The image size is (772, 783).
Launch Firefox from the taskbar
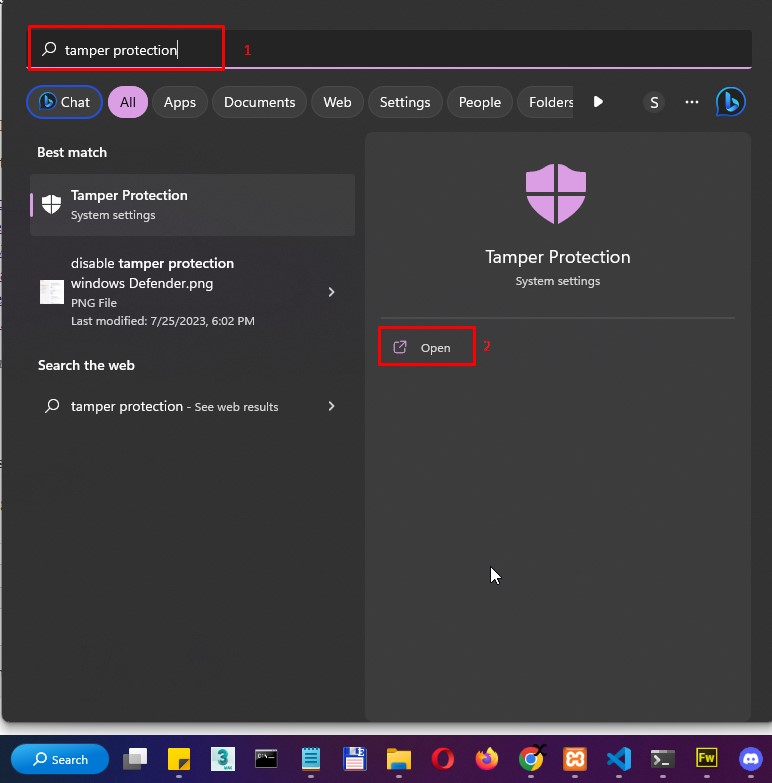(x=487, y=759)
